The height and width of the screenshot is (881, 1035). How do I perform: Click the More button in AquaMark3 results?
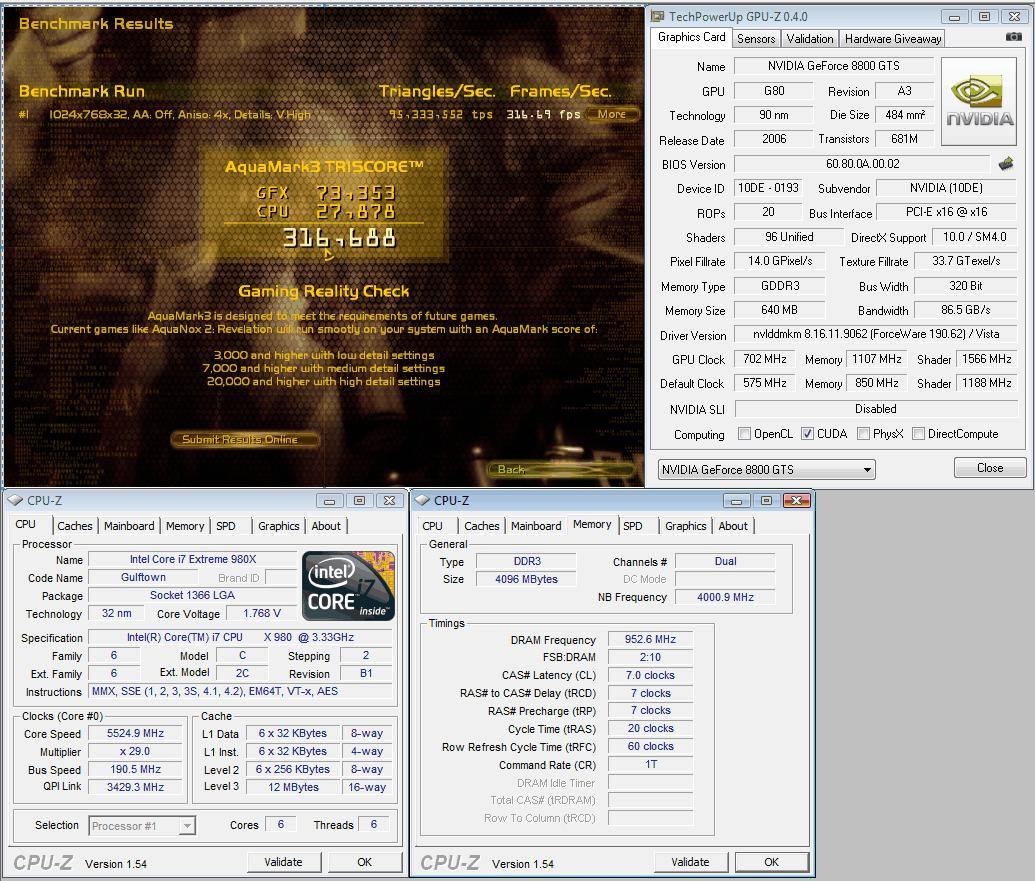[x=612, y=114]
